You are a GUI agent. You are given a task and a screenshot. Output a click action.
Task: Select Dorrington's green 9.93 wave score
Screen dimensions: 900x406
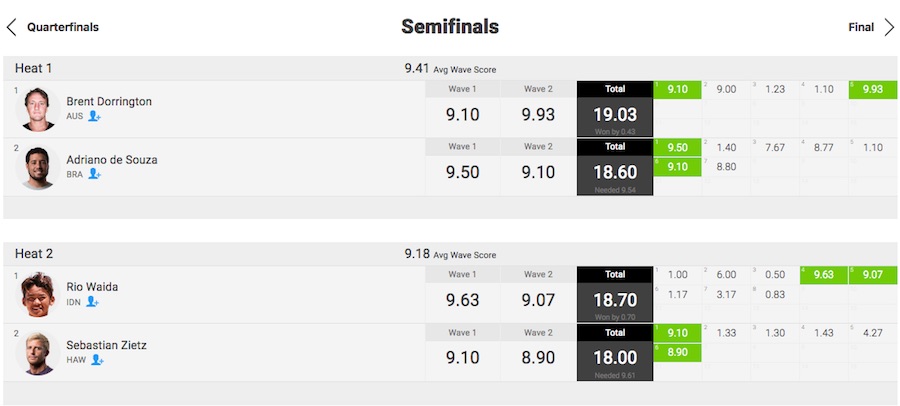(x=872, y=90)
